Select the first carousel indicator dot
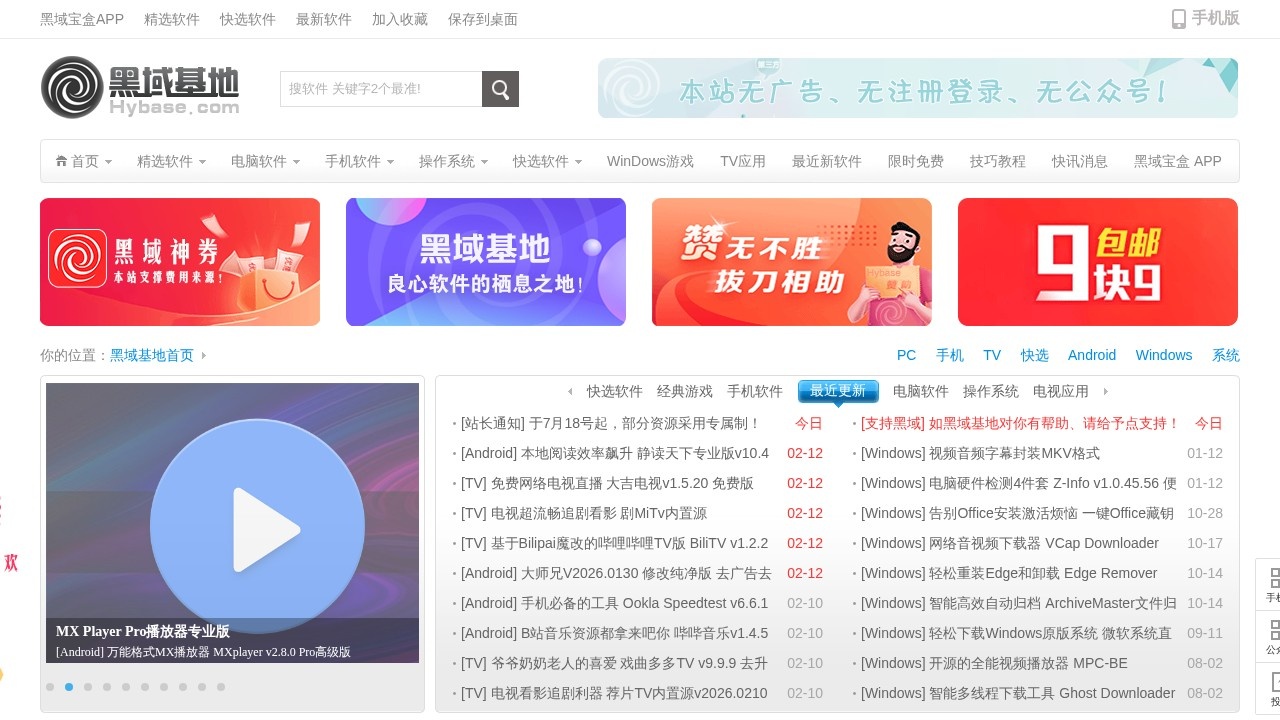Viewport: 1280px width, 720px height. [x=50, y=687]
